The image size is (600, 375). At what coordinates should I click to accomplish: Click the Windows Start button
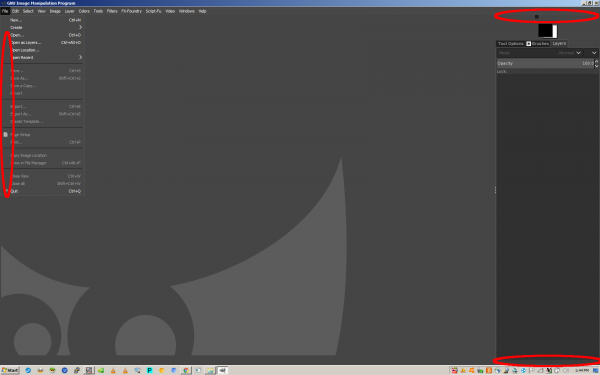coord(10,370)
